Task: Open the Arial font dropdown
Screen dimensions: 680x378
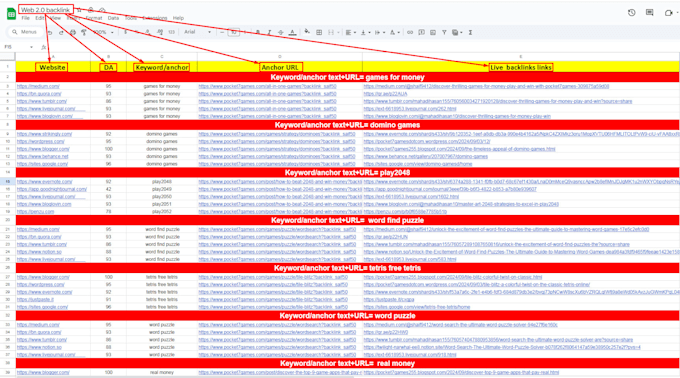Action: (197, 32)
